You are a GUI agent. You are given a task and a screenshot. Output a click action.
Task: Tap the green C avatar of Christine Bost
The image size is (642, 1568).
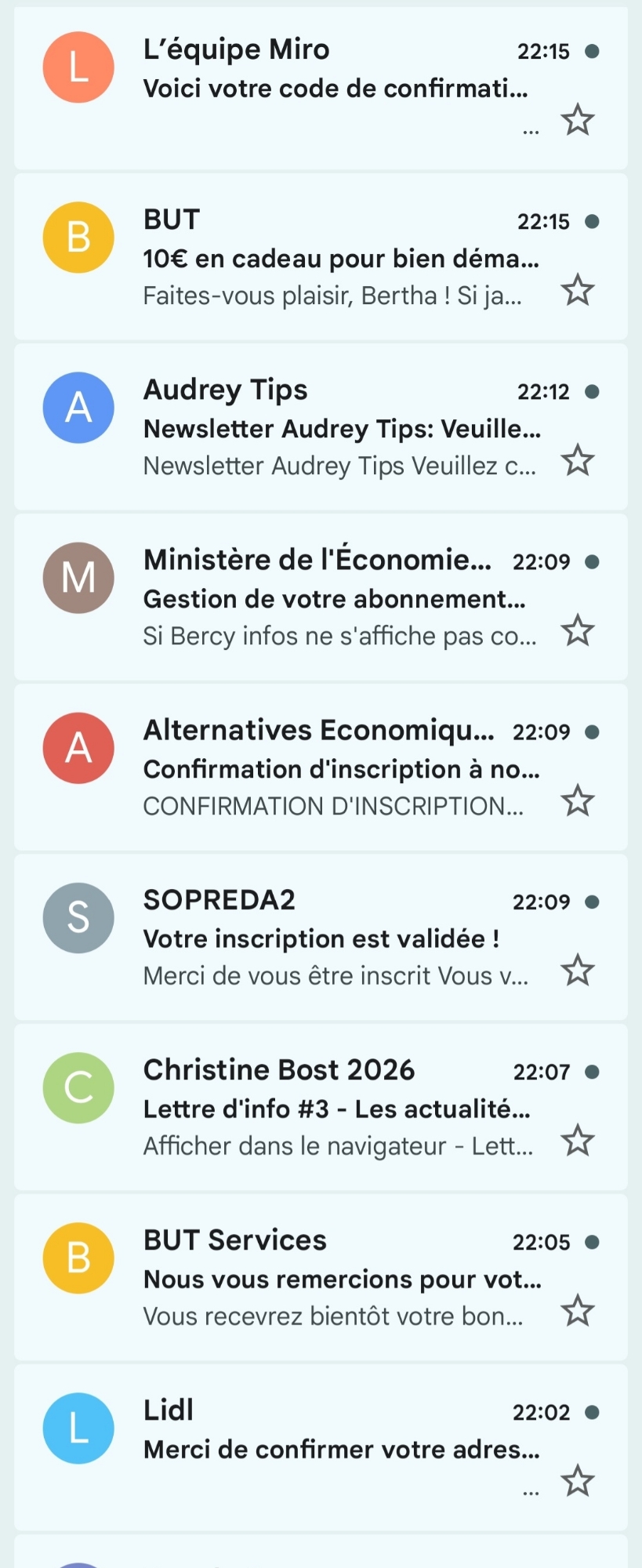[78, 1088]
